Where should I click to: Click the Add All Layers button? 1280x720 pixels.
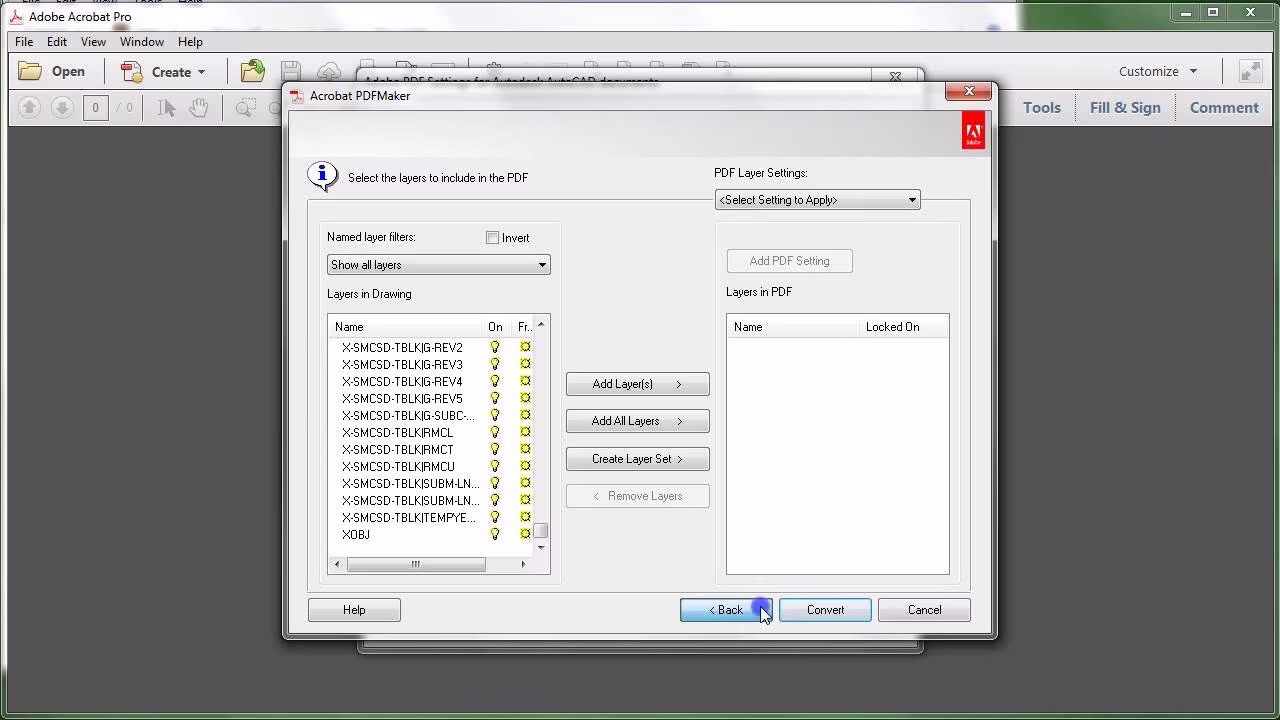tap(637, 421)
